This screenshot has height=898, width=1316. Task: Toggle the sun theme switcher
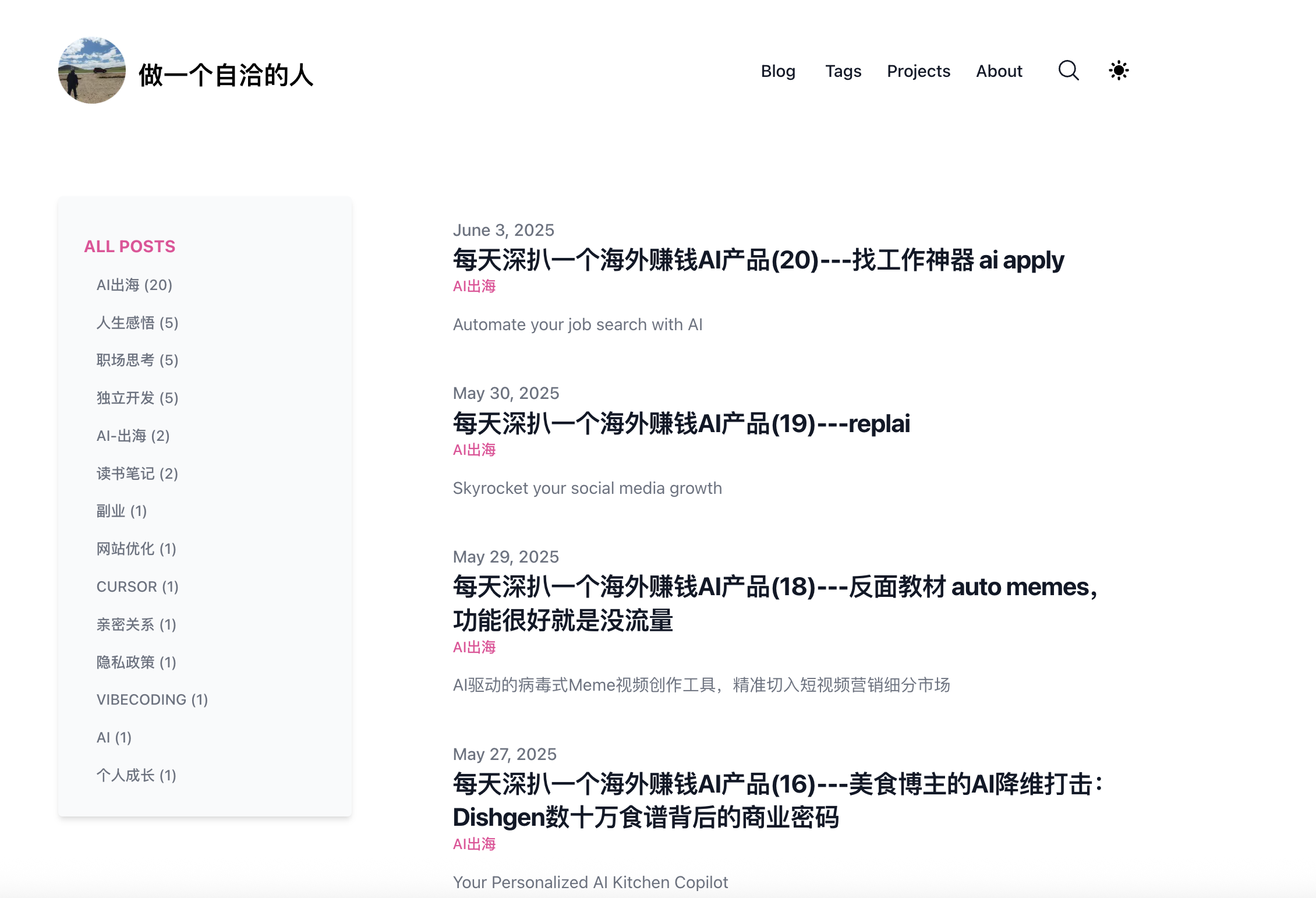coord(1119,70)
